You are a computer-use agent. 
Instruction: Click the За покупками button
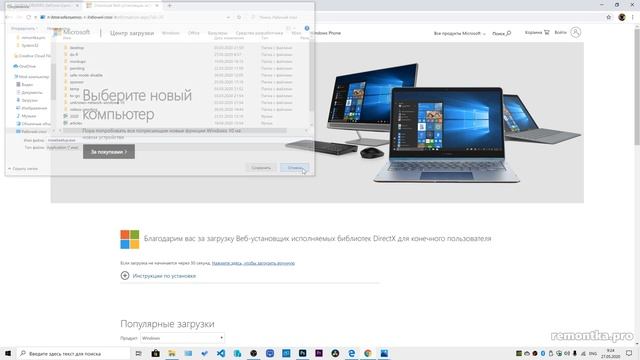(109, 151)
